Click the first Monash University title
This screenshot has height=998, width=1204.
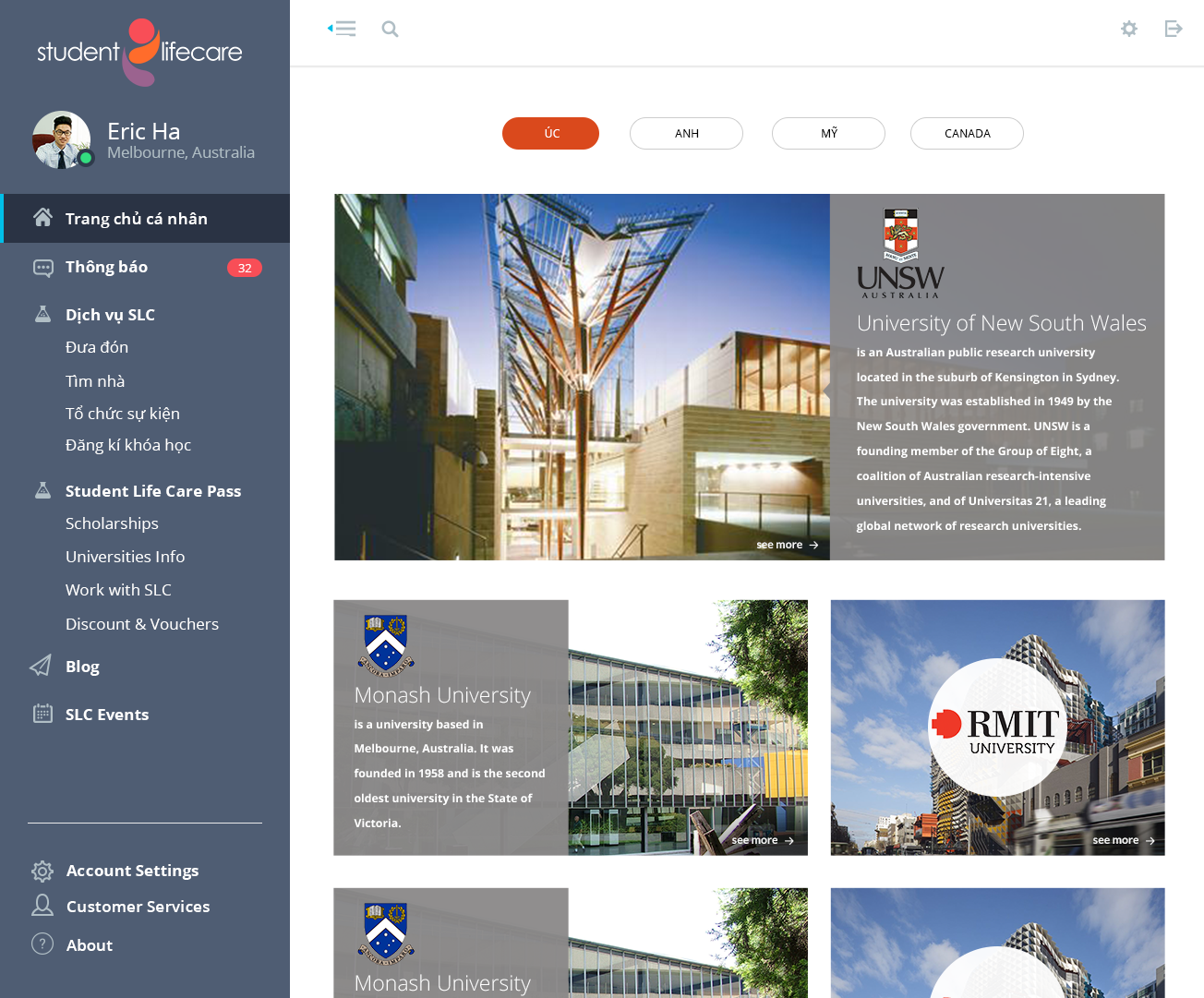click(442, 695)
